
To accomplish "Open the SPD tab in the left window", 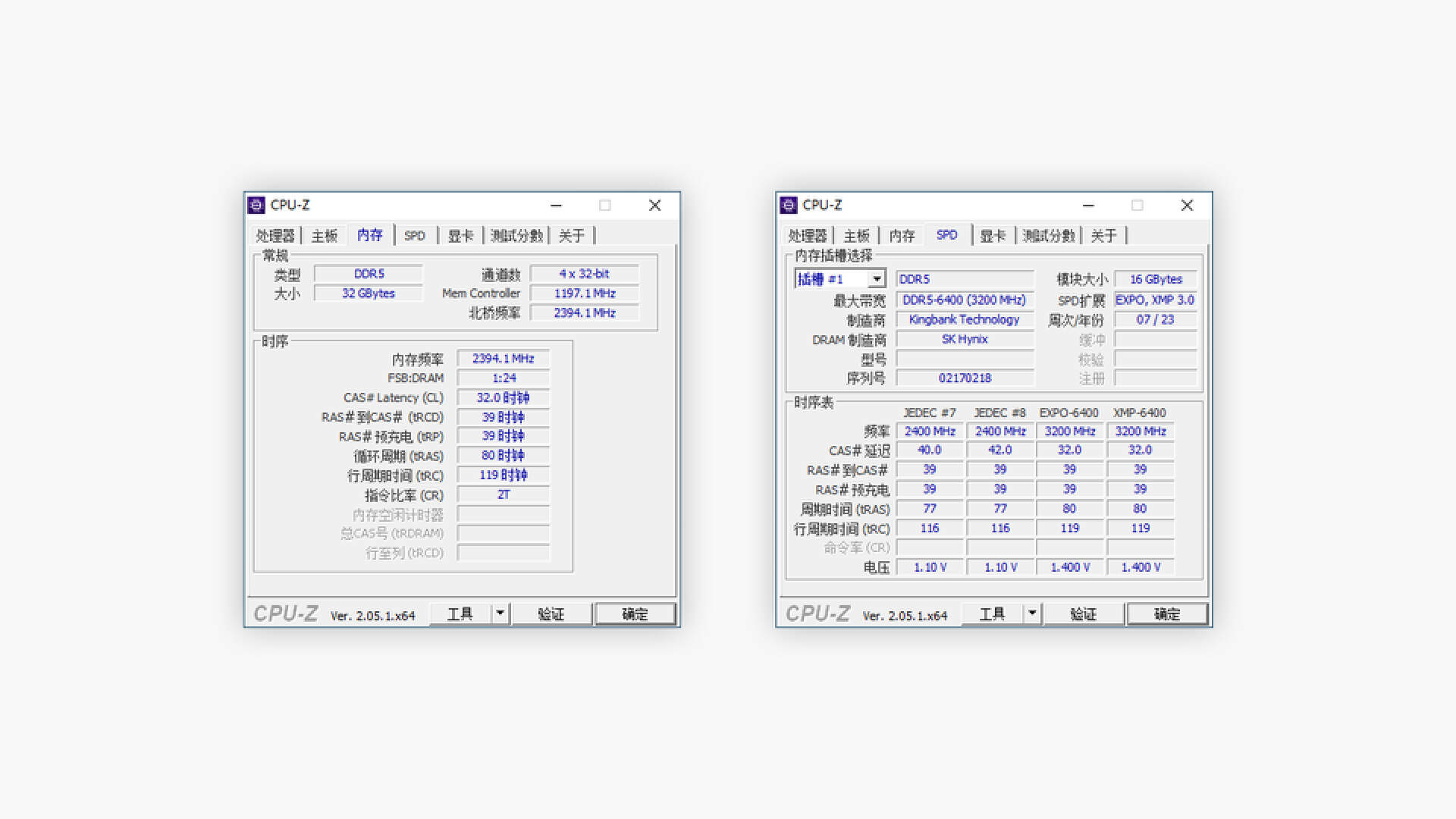I will click(x=415, y=235).
